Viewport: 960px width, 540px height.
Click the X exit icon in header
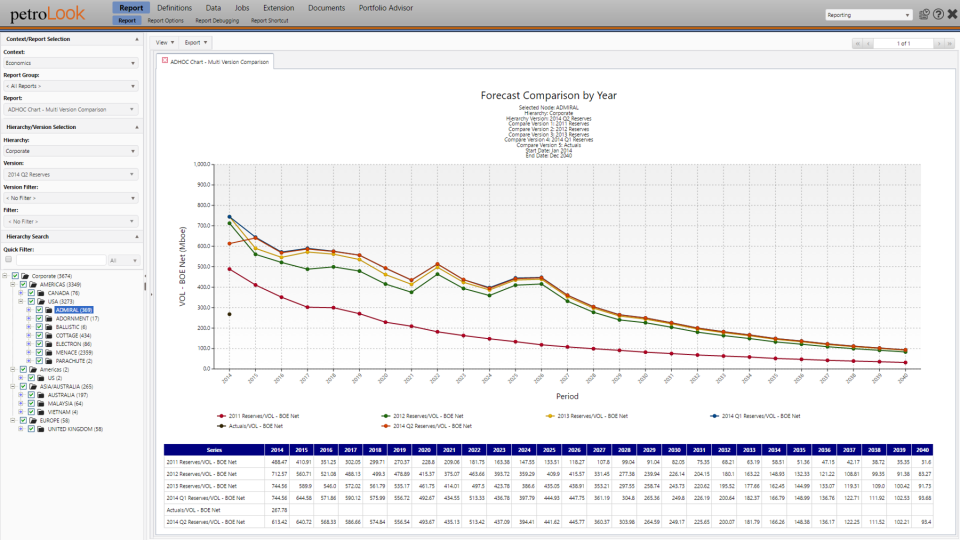(x=952, y=15)
